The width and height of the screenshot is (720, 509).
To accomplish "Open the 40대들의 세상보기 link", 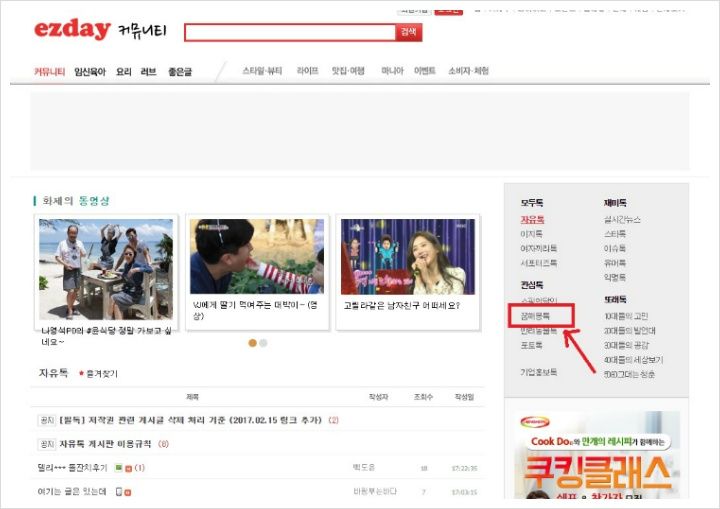I will [x=634, y=360].
